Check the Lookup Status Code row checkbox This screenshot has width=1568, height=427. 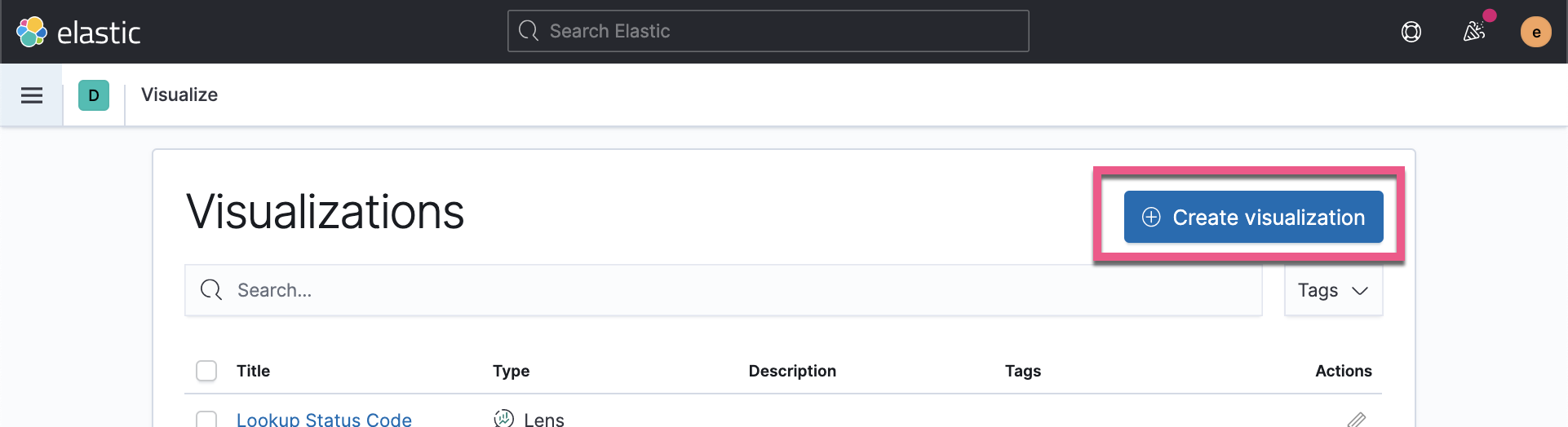[x=206, y=419]
